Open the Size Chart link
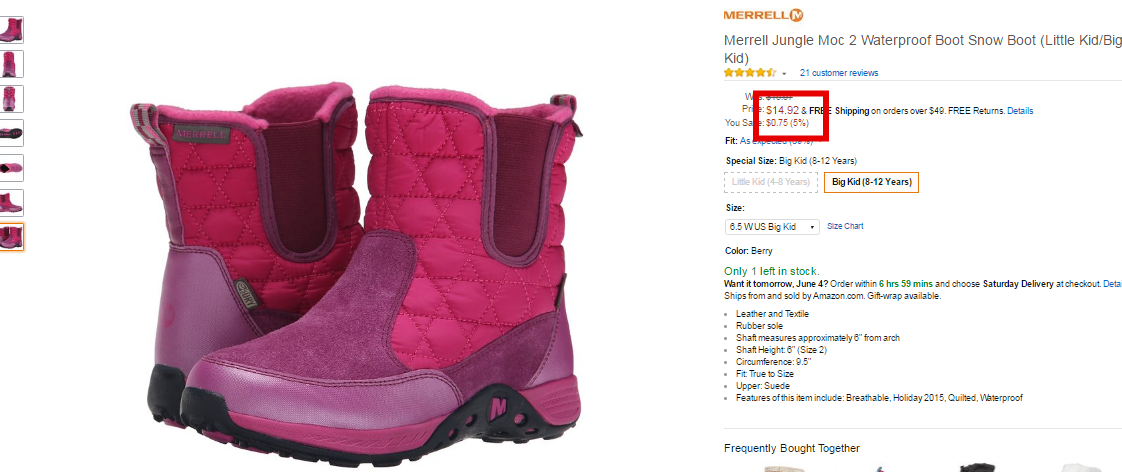 coord(845,226)
